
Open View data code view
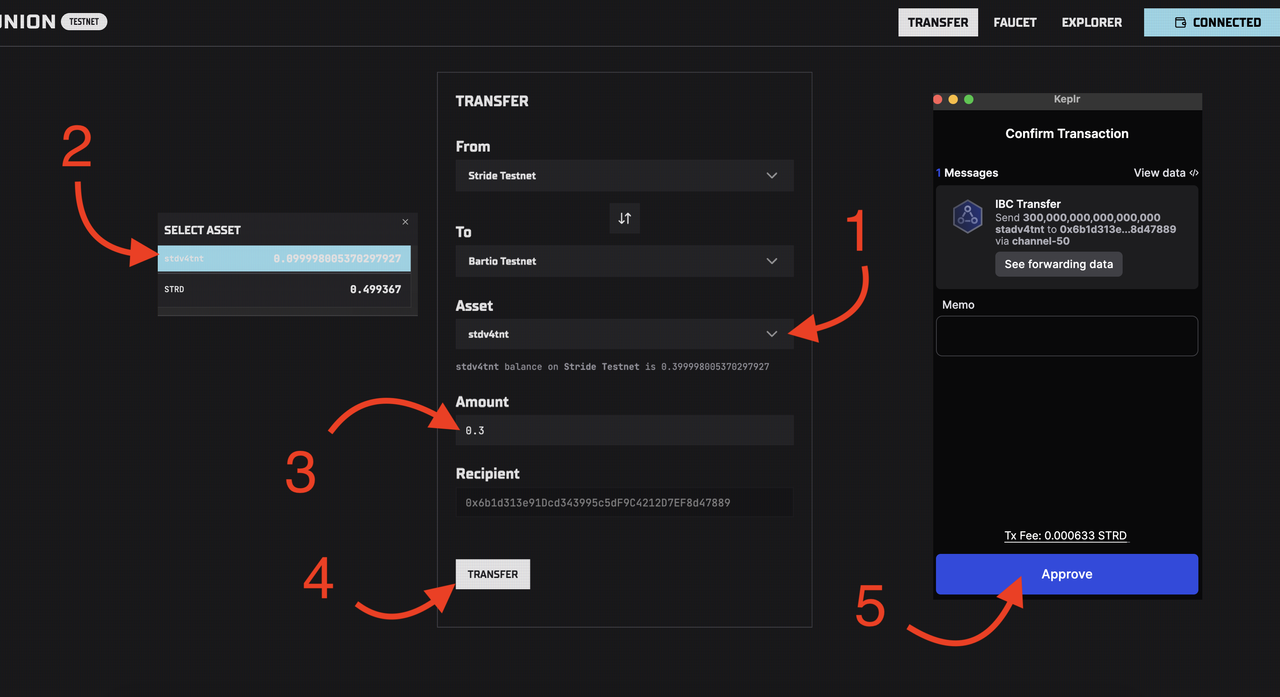[1166, 173]
